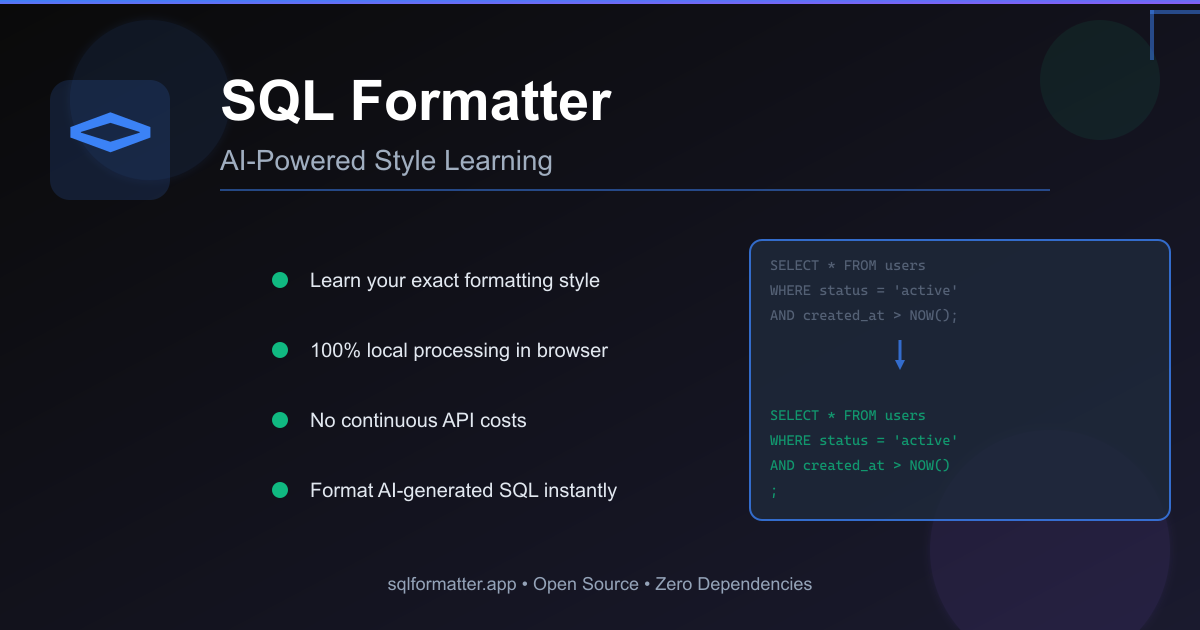Viewport: 1200px width, 630px height.
Task: Click "Learn your exact formatting style" text
Action: (455, 280)
